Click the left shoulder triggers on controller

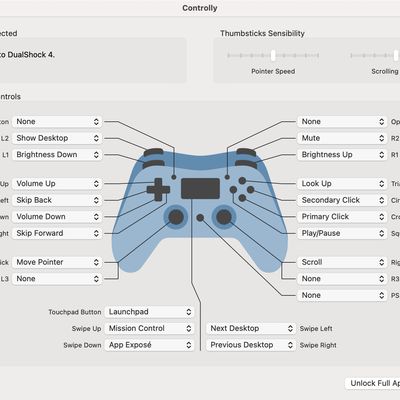click(154, 158)
